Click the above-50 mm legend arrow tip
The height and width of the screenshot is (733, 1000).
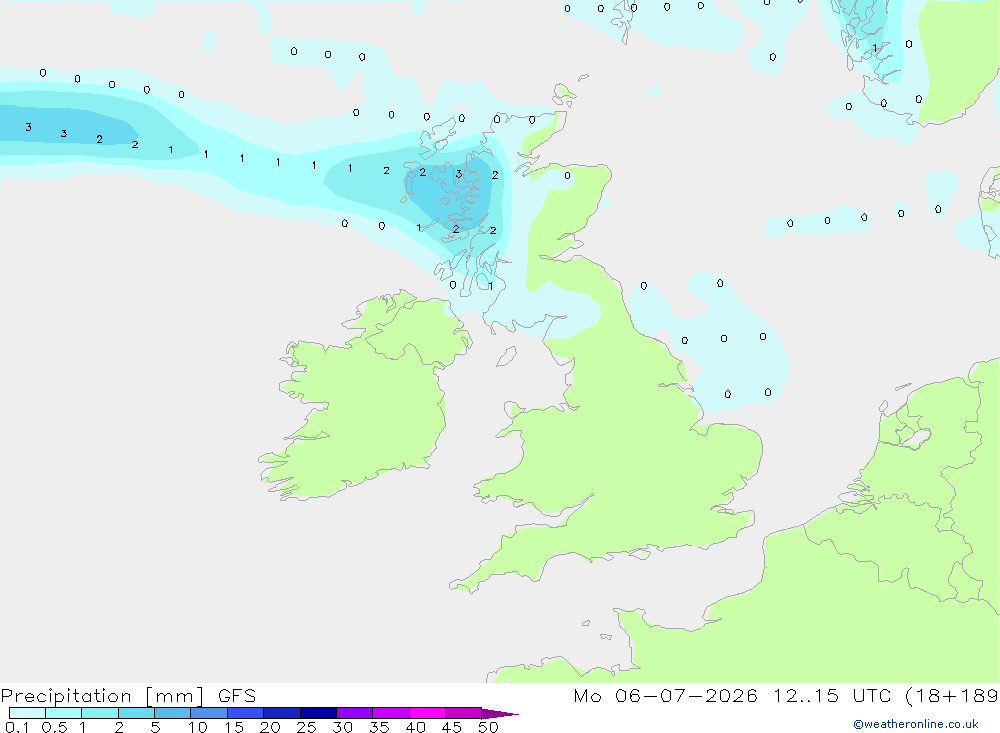click(499, 714)
